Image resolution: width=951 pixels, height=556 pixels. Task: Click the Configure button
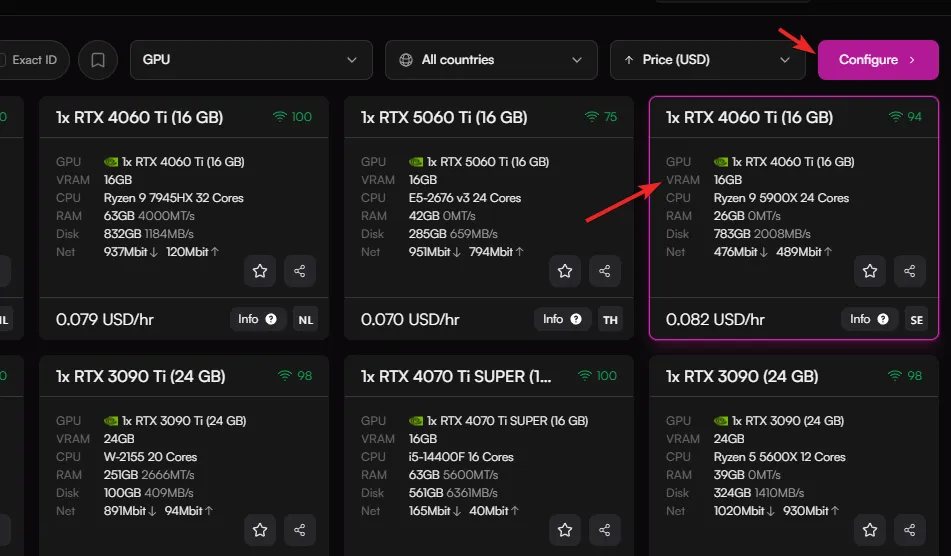pyautogui.click(x=878, y=60)
